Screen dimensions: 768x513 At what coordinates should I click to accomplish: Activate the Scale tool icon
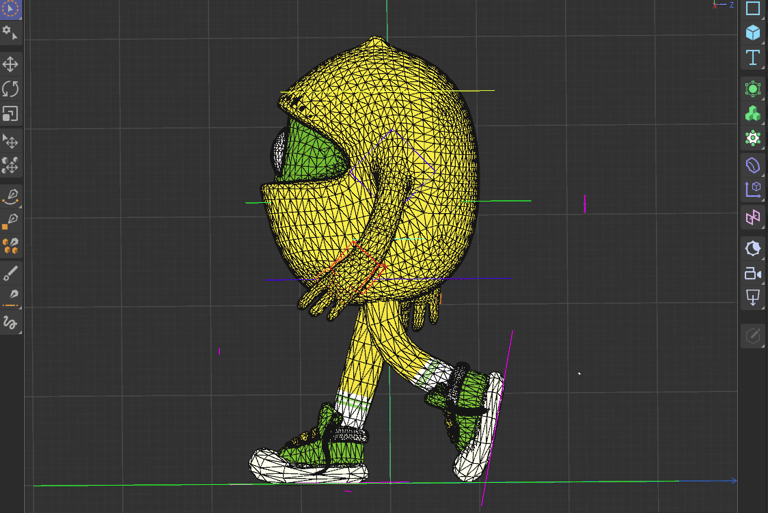point(10,114)
